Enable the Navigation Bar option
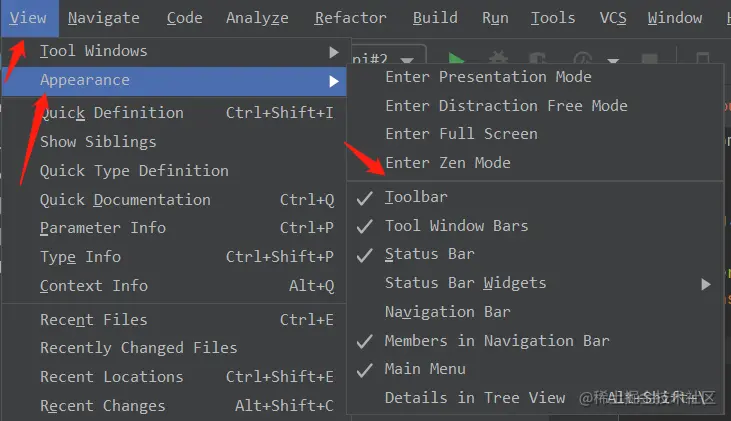The image size is (731, 421). [447, 312]
